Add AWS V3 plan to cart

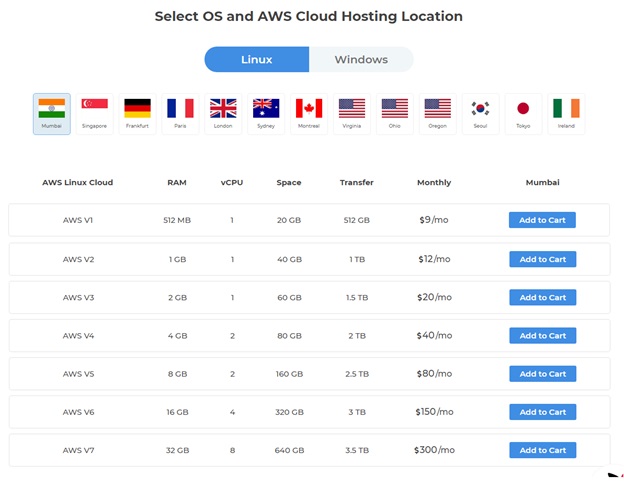coord(542,297)
